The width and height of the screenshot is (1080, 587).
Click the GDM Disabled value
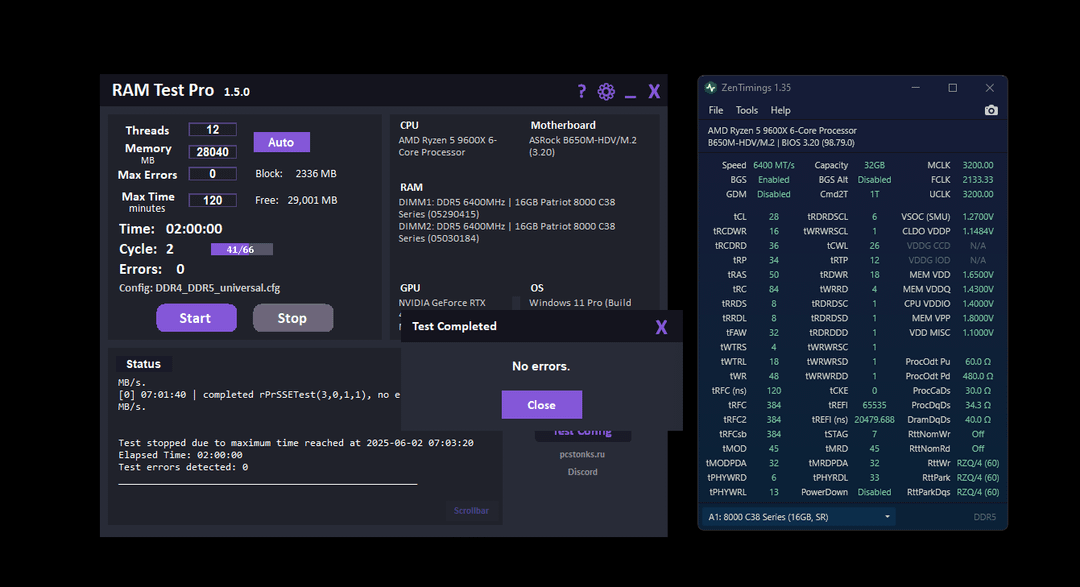[773, 194]
